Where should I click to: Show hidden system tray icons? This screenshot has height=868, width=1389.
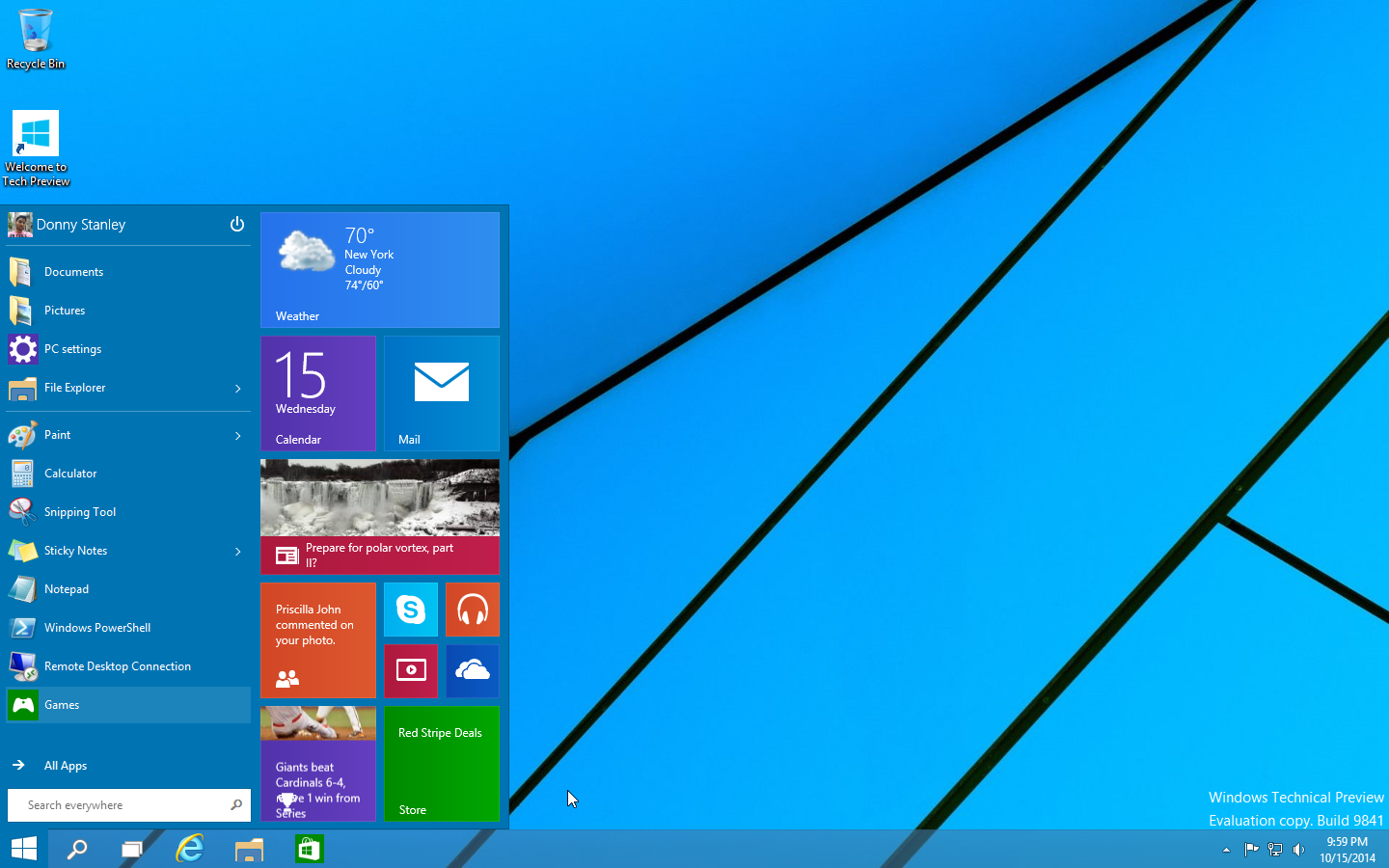1226,850
